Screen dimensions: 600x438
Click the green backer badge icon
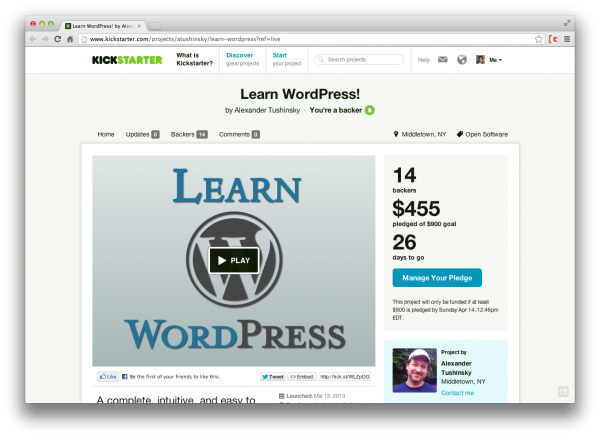[370, 110]
